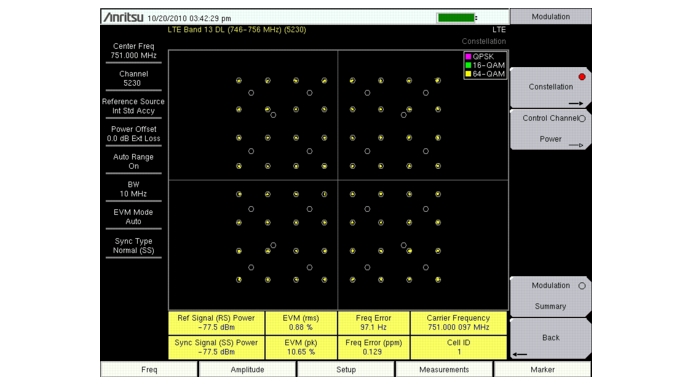689x386 pixels.
Task: Select the Modulation Summary radio indicator
Action: pyautogui.click(x=582, y=286)
